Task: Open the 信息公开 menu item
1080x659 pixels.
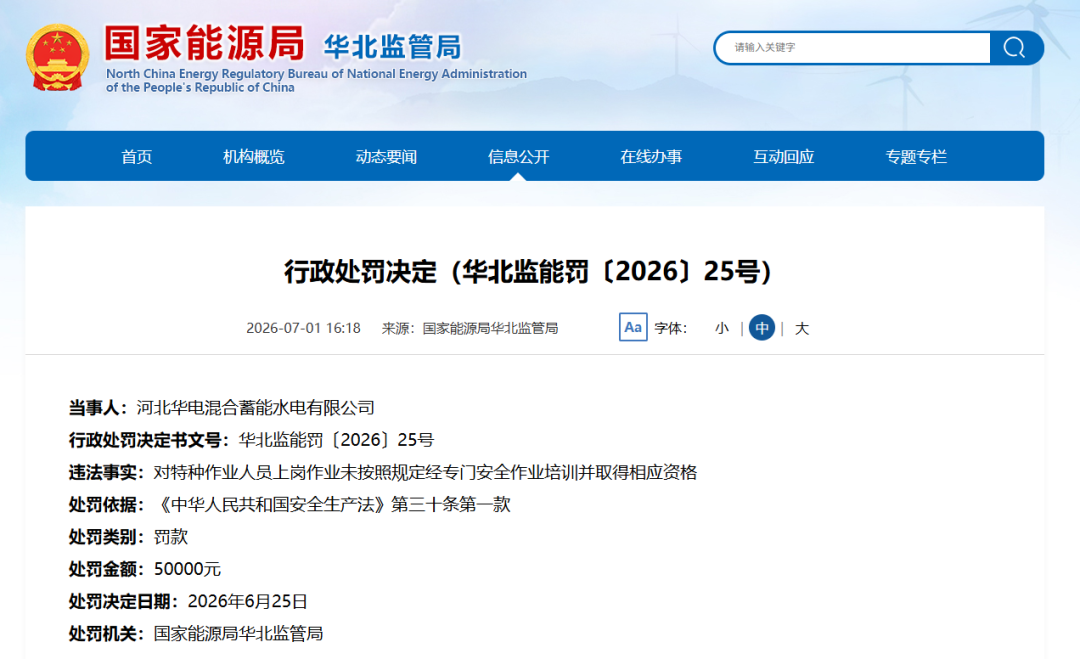Action: pos(519,157)
